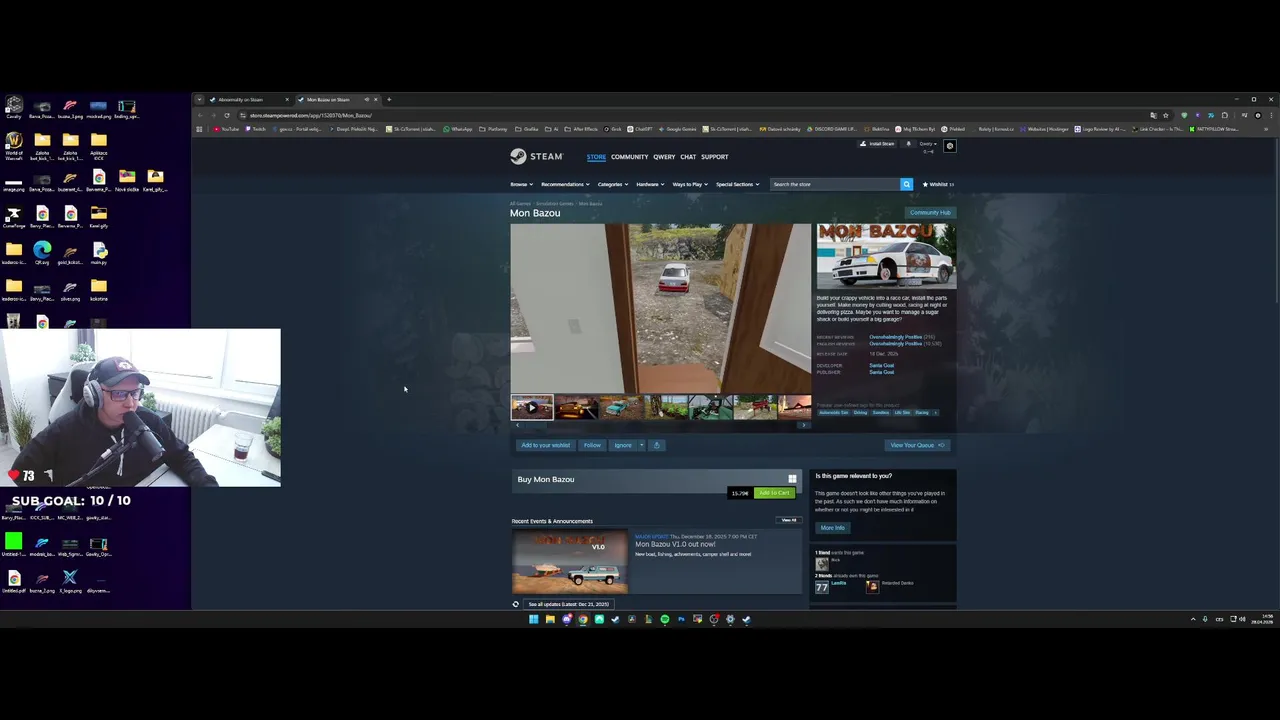Click the store search magnifier button
1280x720 pixels.
(906, 184)
